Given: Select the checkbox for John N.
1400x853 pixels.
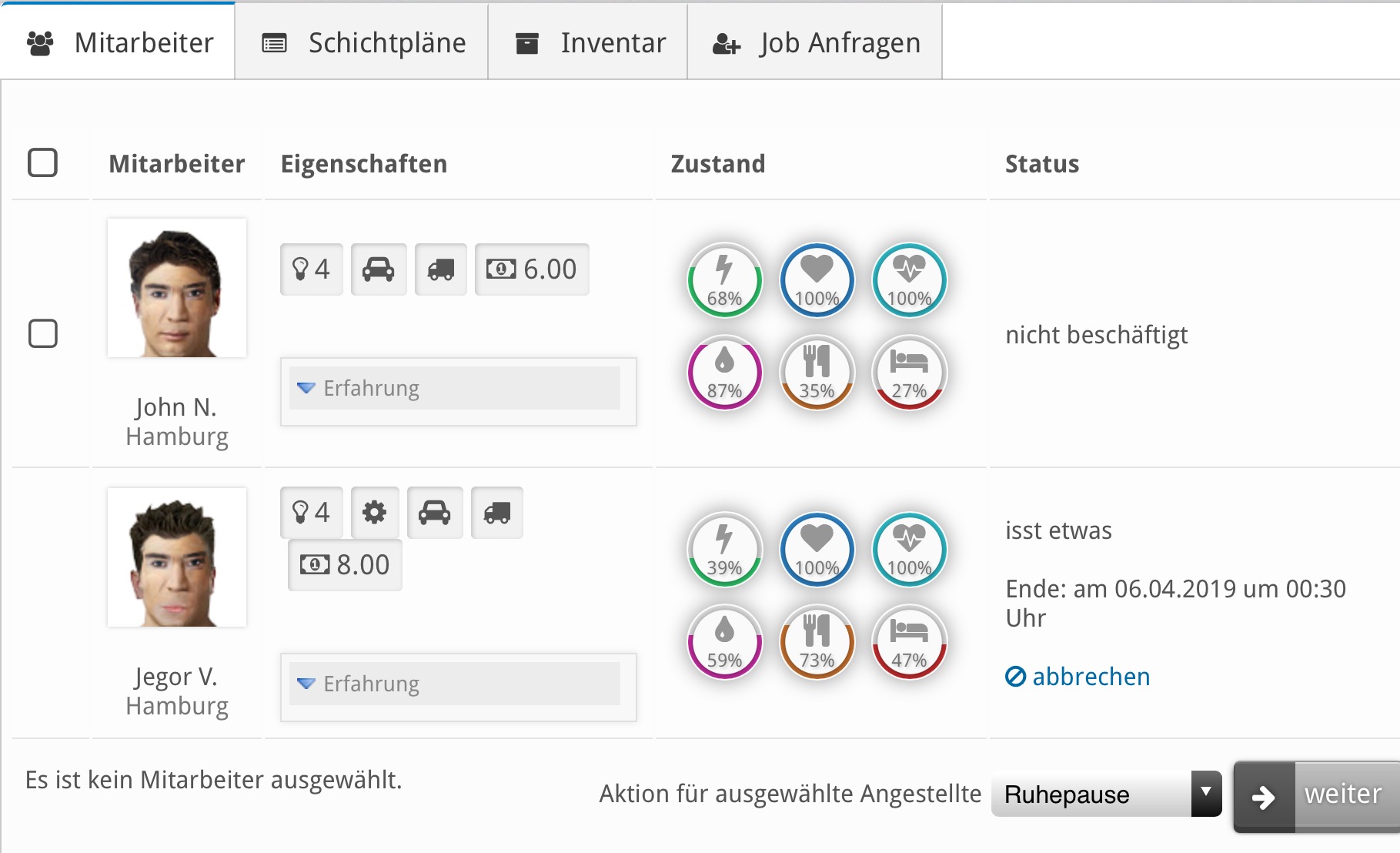Looking at the screenshot, I should click(42, 334).
